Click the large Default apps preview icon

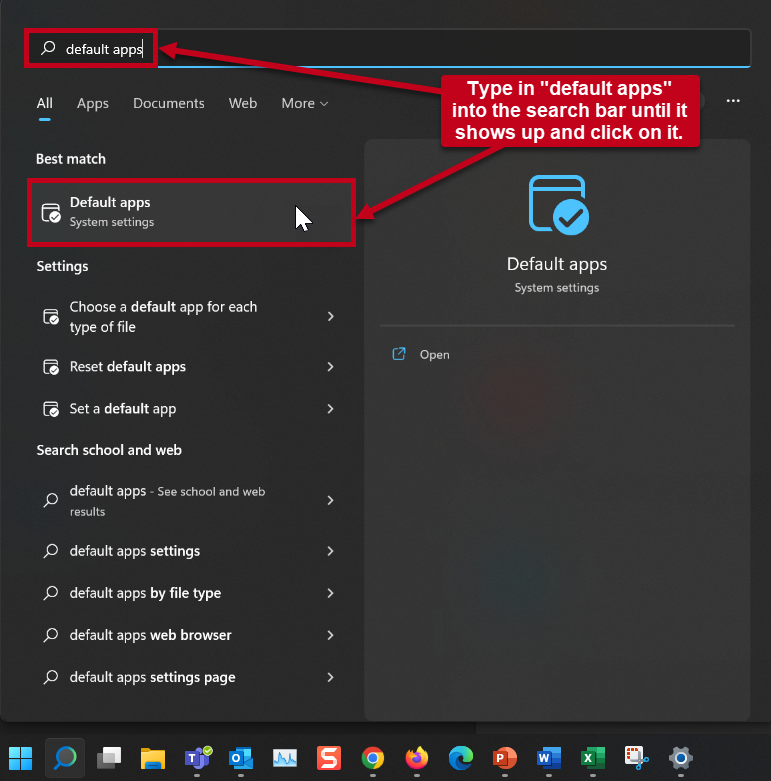pyautogui.click(x=558, y=205)
